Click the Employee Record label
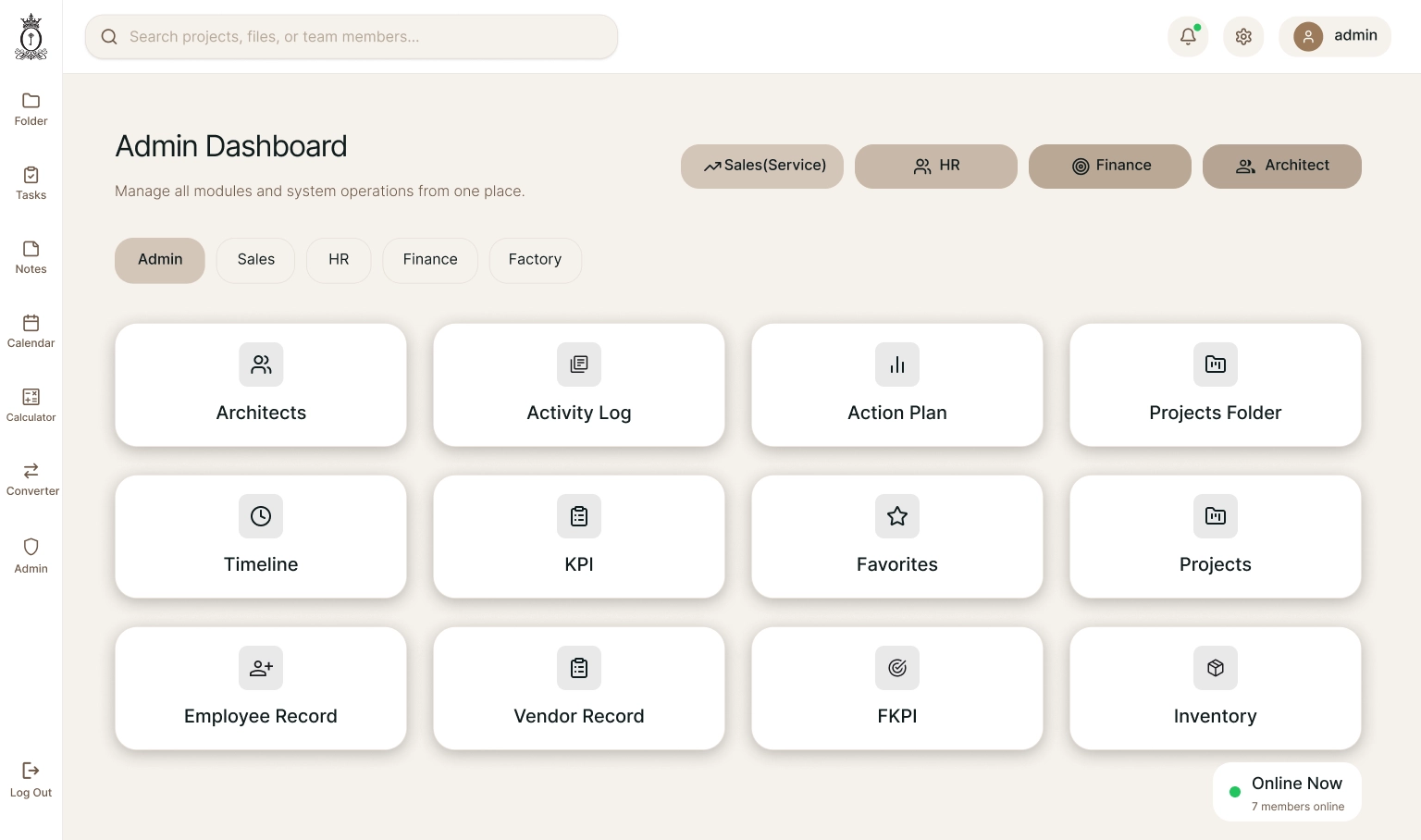Image resolution: width=1421 pixels, height=840 pixels. pos(261,716)
